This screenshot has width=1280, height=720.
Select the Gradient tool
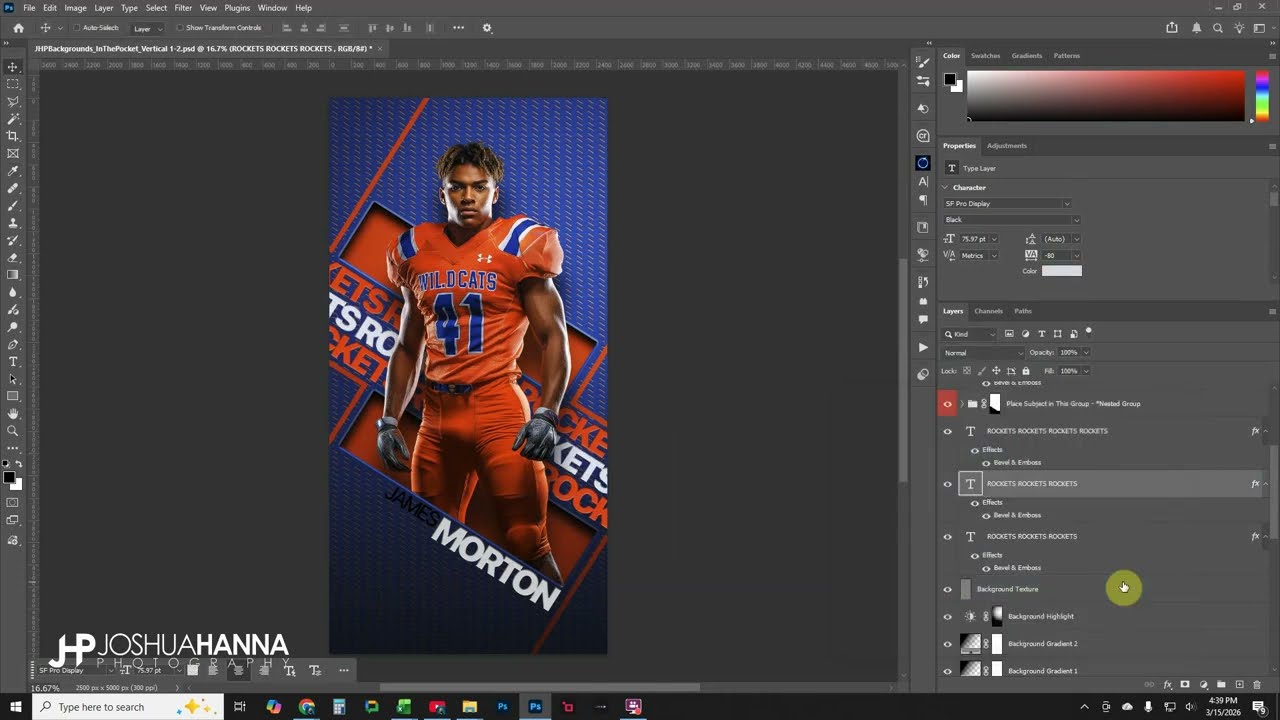point(13,275)
